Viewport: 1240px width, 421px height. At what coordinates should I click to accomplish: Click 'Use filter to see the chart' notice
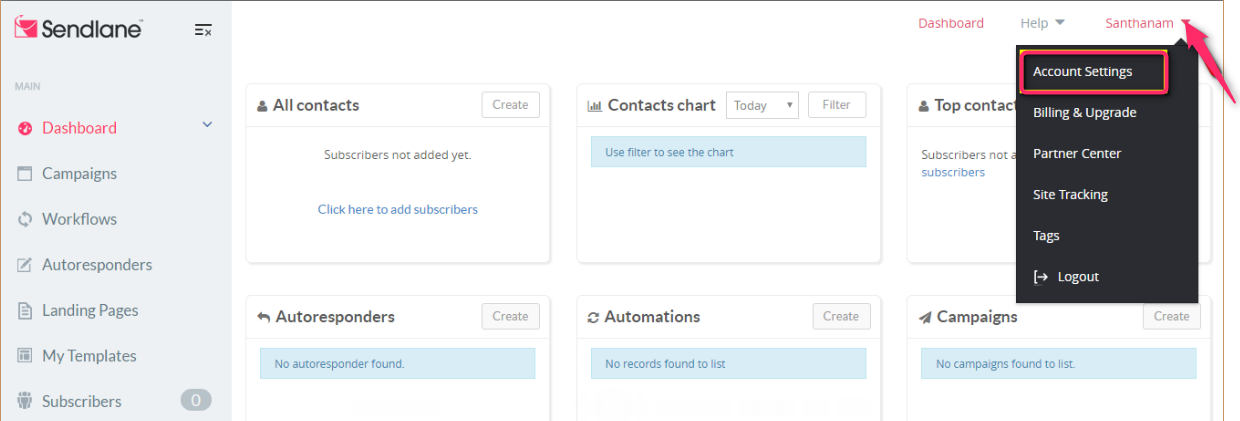point(728,152)
